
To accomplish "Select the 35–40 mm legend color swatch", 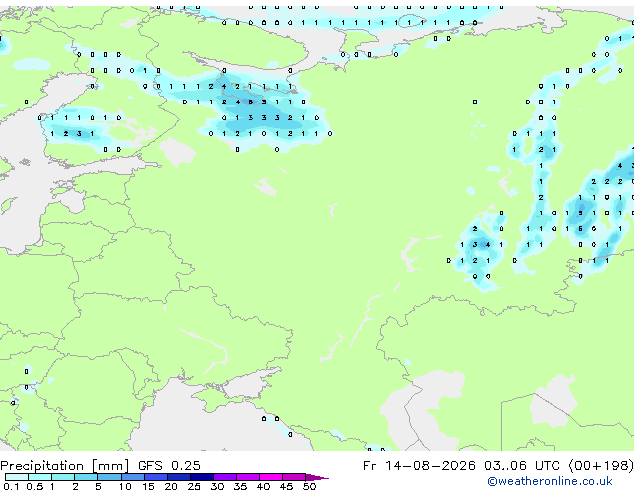I will [x=248, y=477].
